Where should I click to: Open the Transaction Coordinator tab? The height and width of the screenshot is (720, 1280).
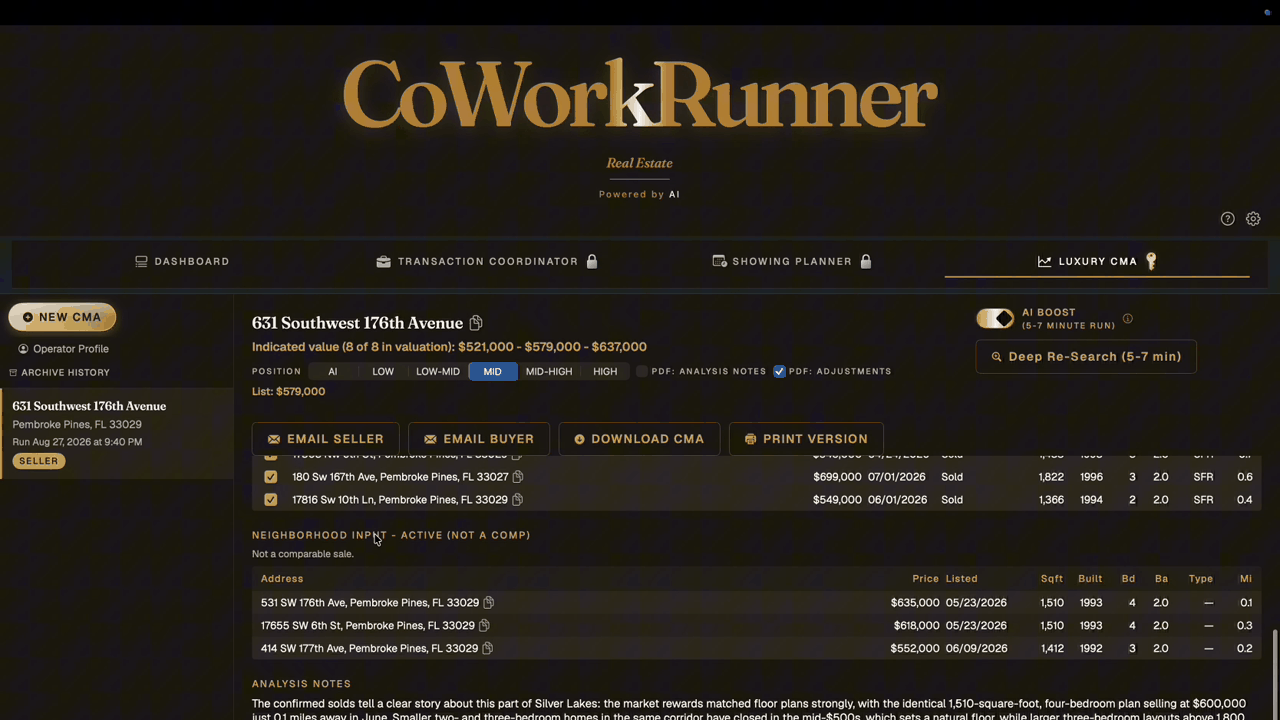[x=487, y=261]
